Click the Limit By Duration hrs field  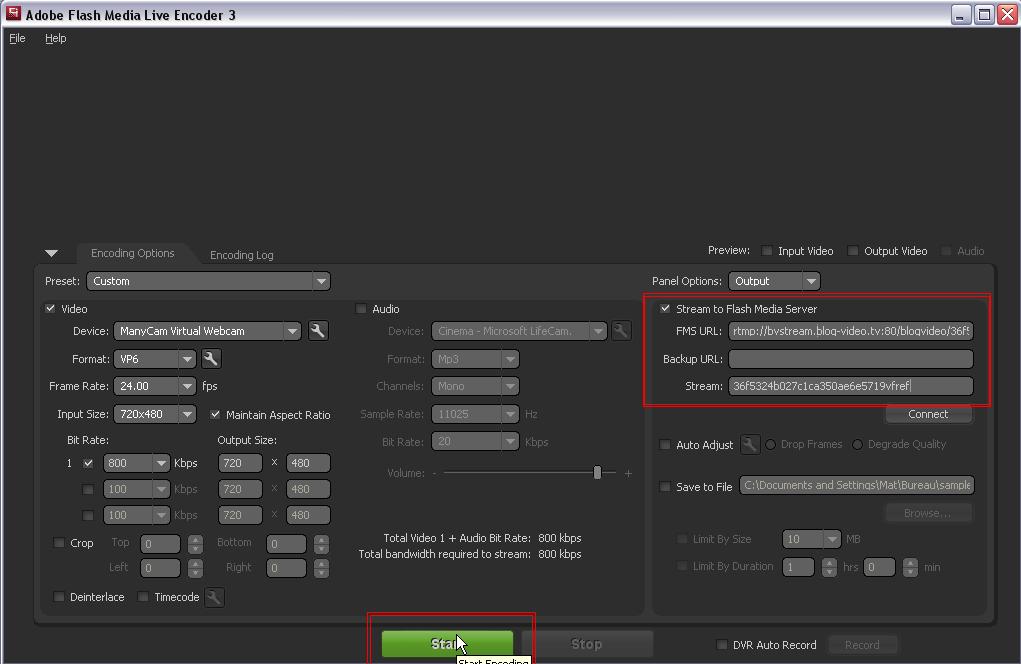point(798,567)
